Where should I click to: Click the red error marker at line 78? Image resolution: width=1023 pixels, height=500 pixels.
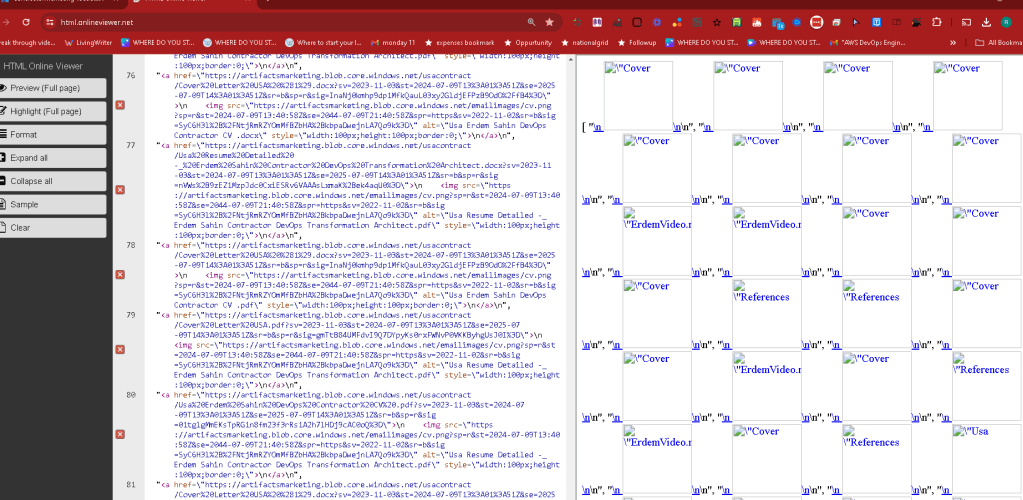click(x=120, y=275)
